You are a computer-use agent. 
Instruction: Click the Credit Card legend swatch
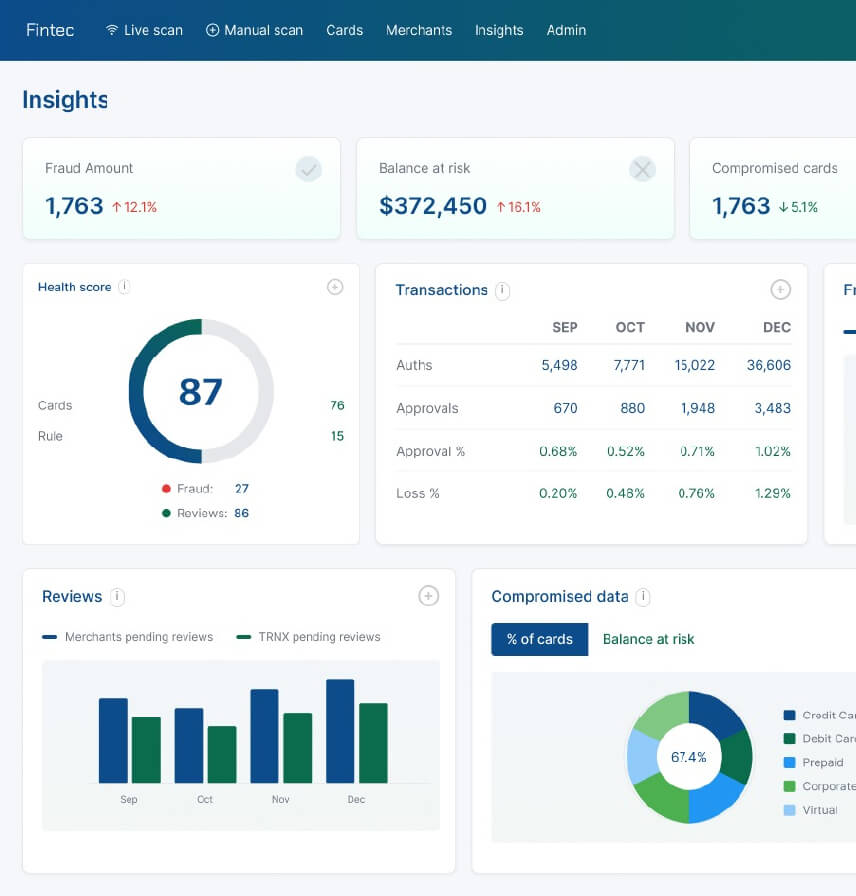pyautogui.click(x=790, y=715)
